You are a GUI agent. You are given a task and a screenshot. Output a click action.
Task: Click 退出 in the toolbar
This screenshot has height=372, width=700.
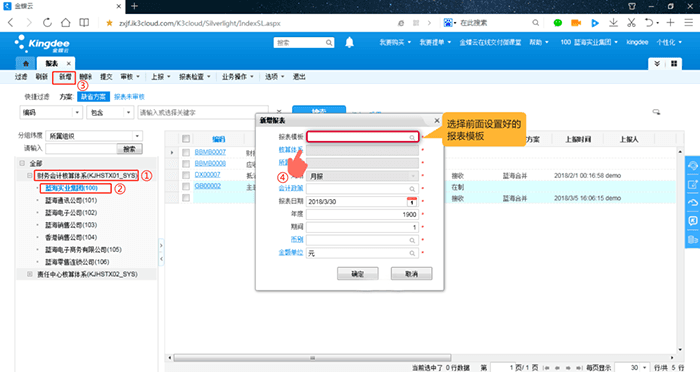pyautogui.click(x=299, y=77)
